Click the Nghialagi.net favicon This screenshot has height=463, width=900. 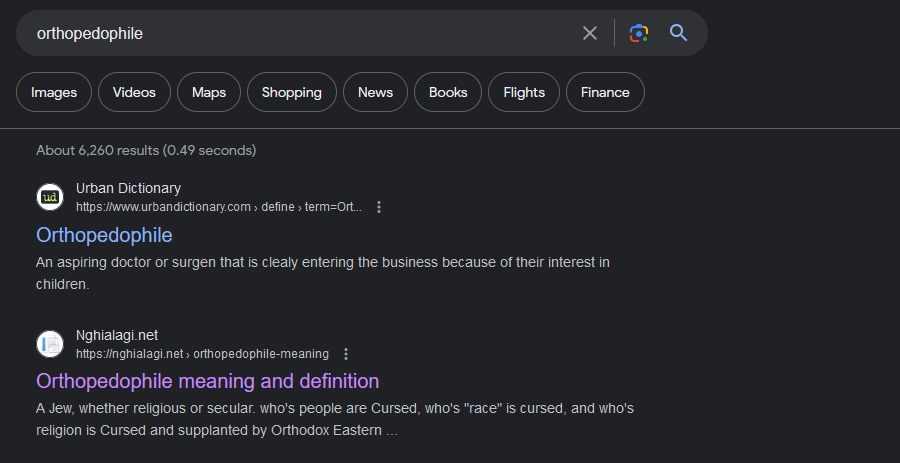pos(50,344)
